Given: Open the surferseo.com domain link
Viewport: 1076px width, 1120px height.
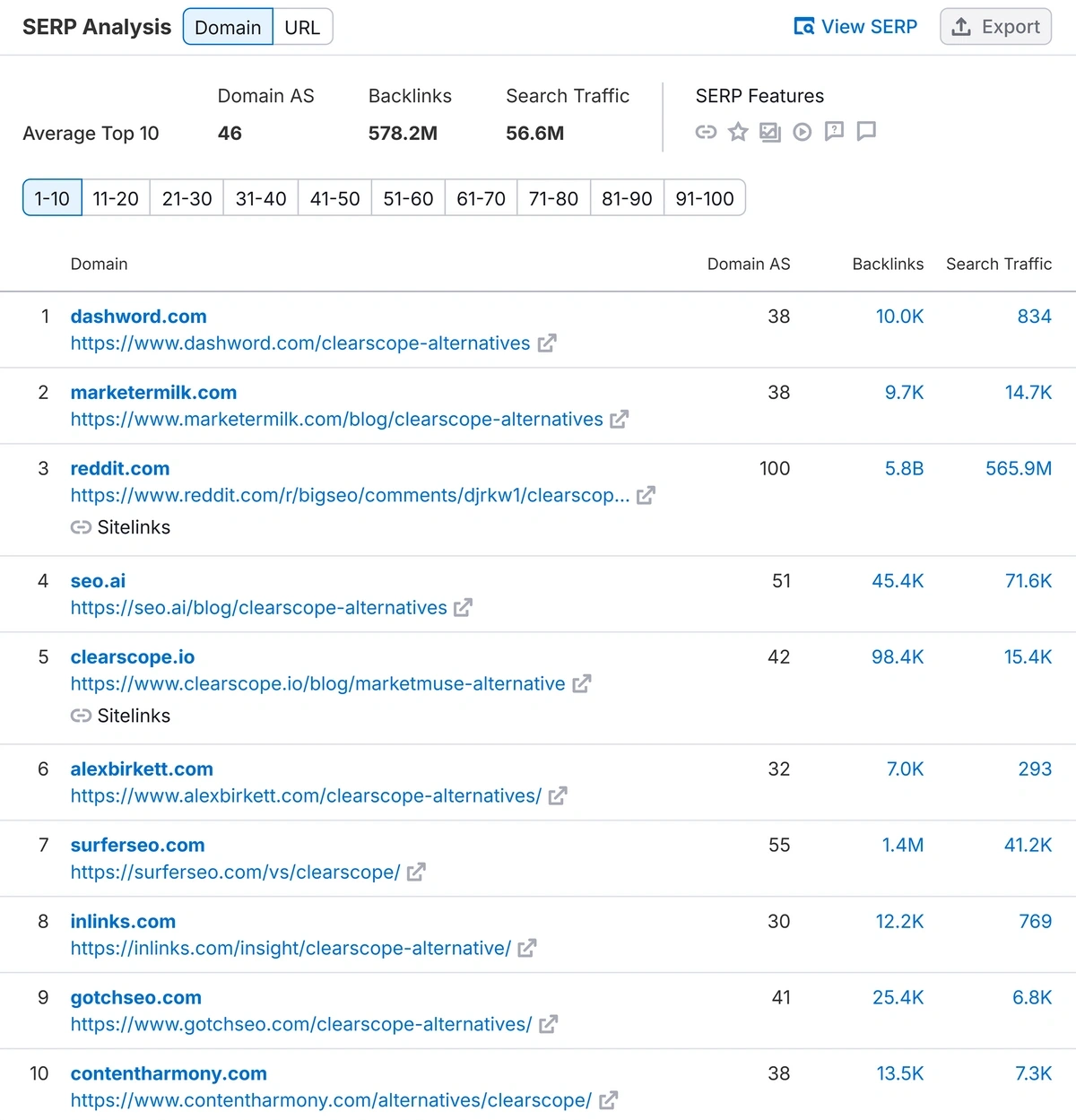Looking at the screenshot, I should (x=138, y=846).
